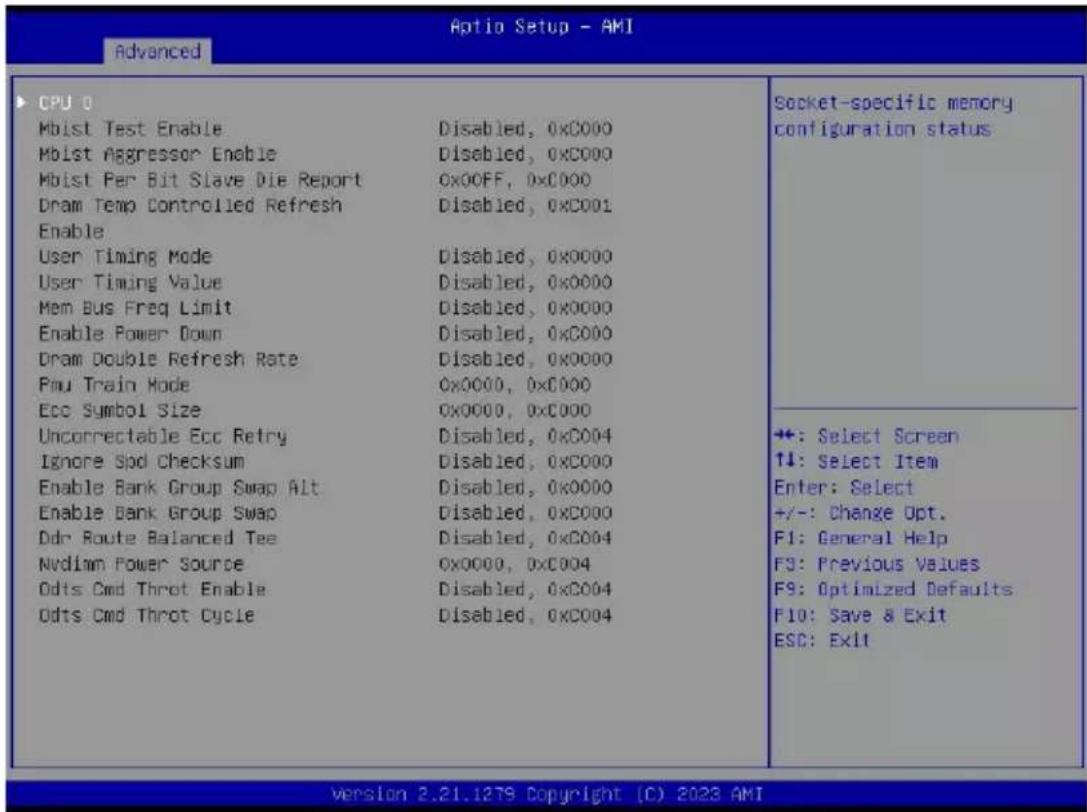Select Enable Bank Group Swap Alt
The height and width of the screenshot is (812, 1087).
pos(179,487)
